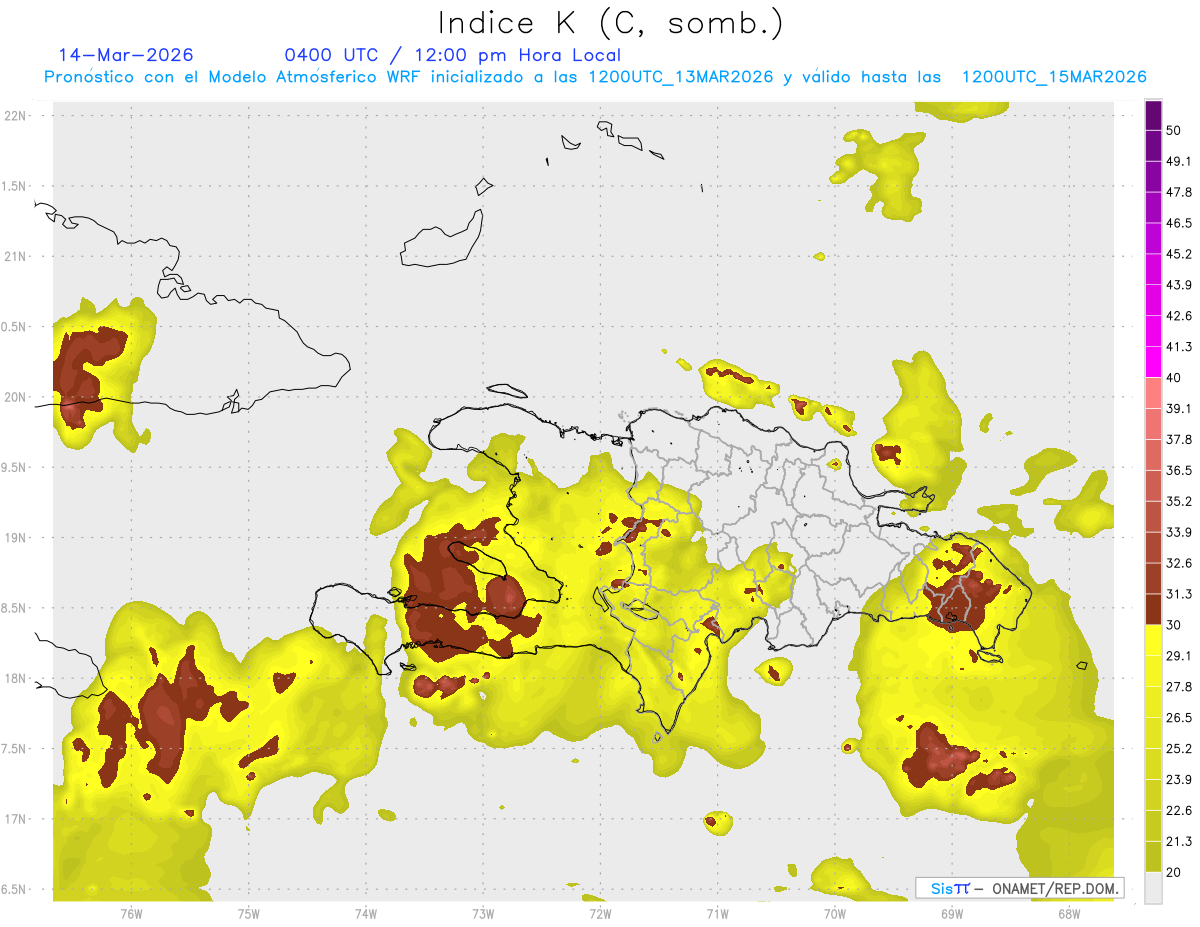
Task: Pick the magenta swatch between 41.3 and 42.6
Action: coord(1153,332)
